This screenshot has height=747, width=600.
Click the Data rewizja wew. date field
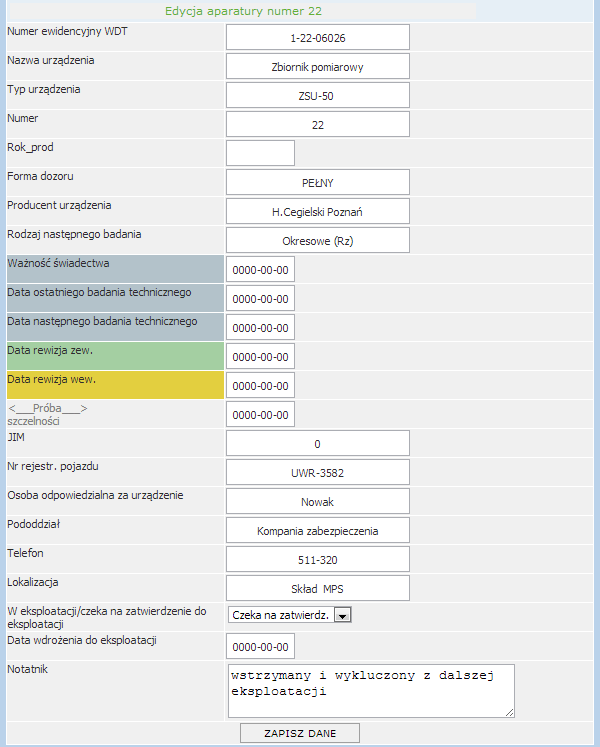pos(260,385)
